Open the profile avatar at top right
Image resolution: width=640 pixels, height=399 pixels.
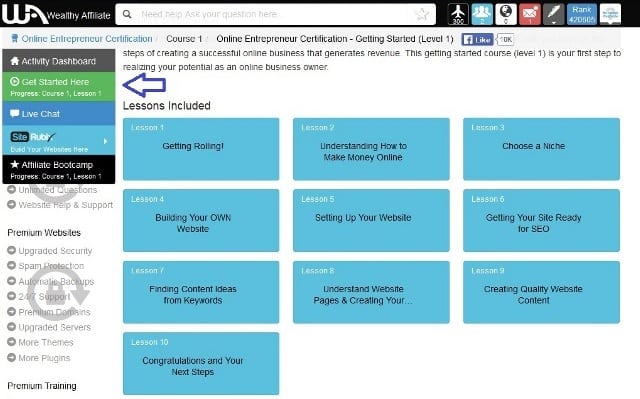[610, 14]
